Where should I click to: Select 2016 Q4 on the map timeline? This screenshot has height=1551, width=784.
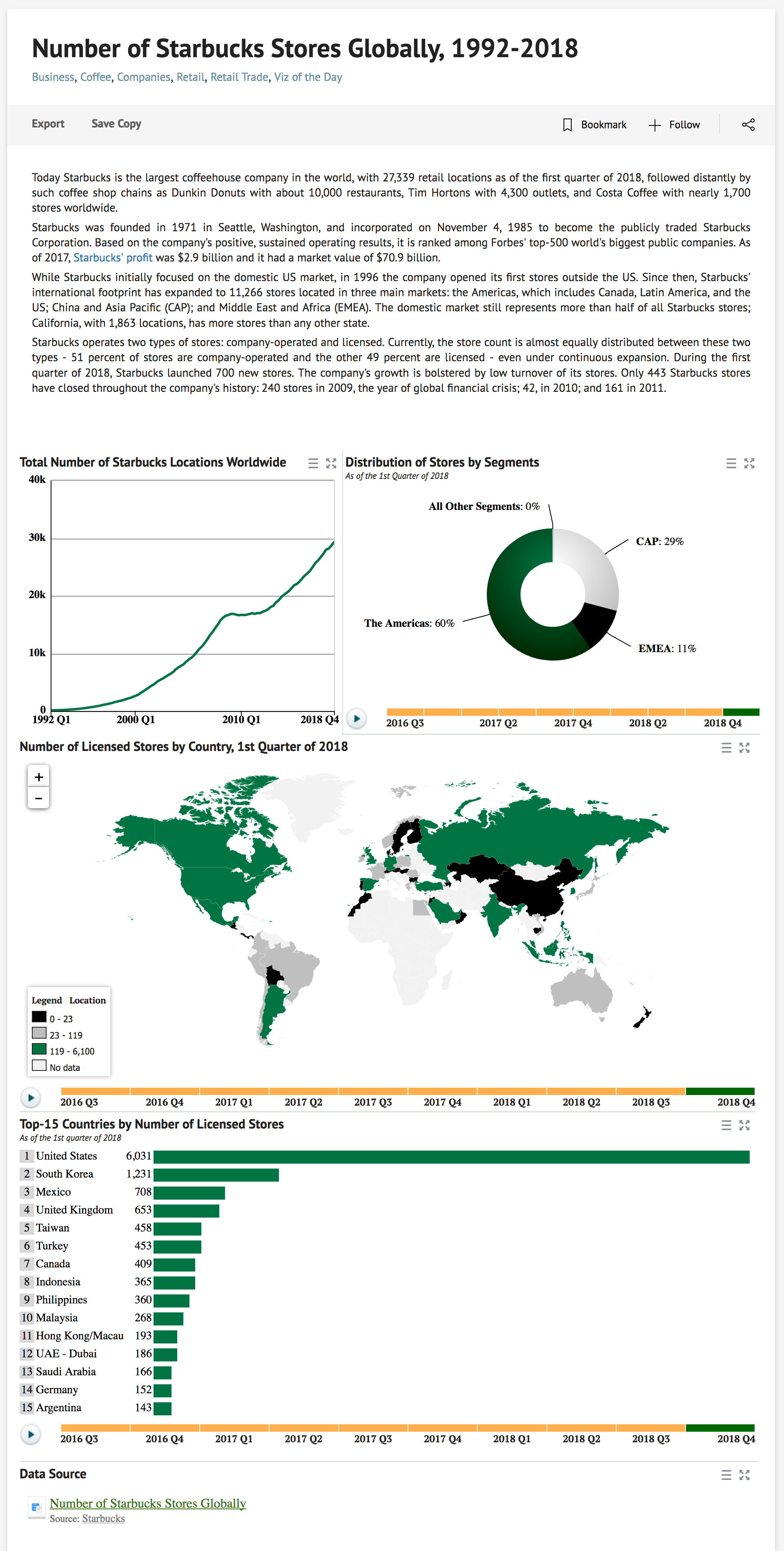[x=164, y=1092]
